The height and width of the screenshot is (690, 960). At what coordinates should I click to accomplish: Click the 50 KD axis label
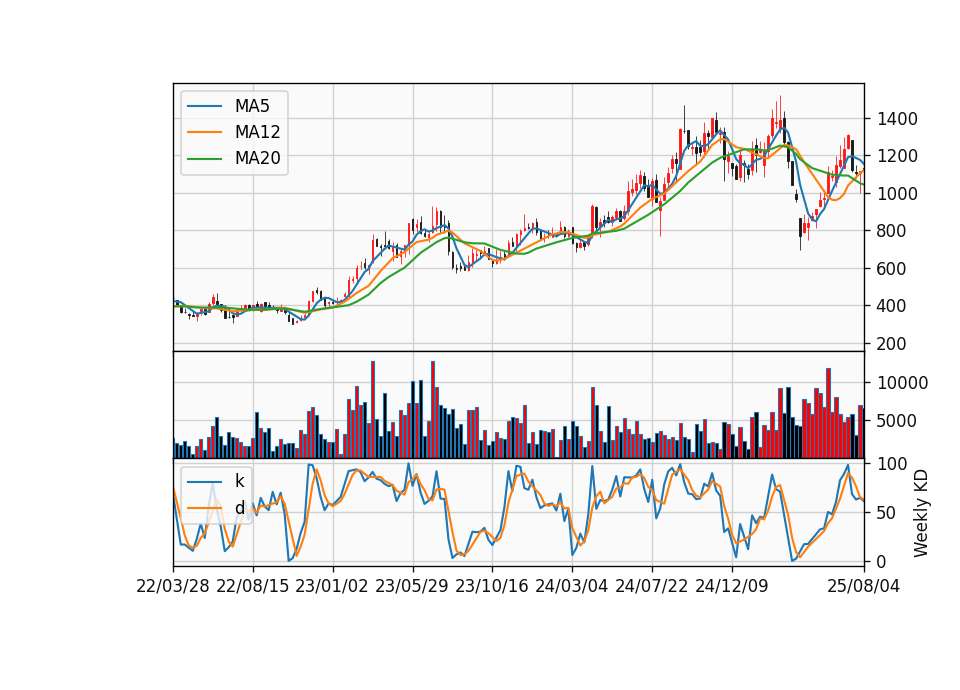tap(887, 512)
